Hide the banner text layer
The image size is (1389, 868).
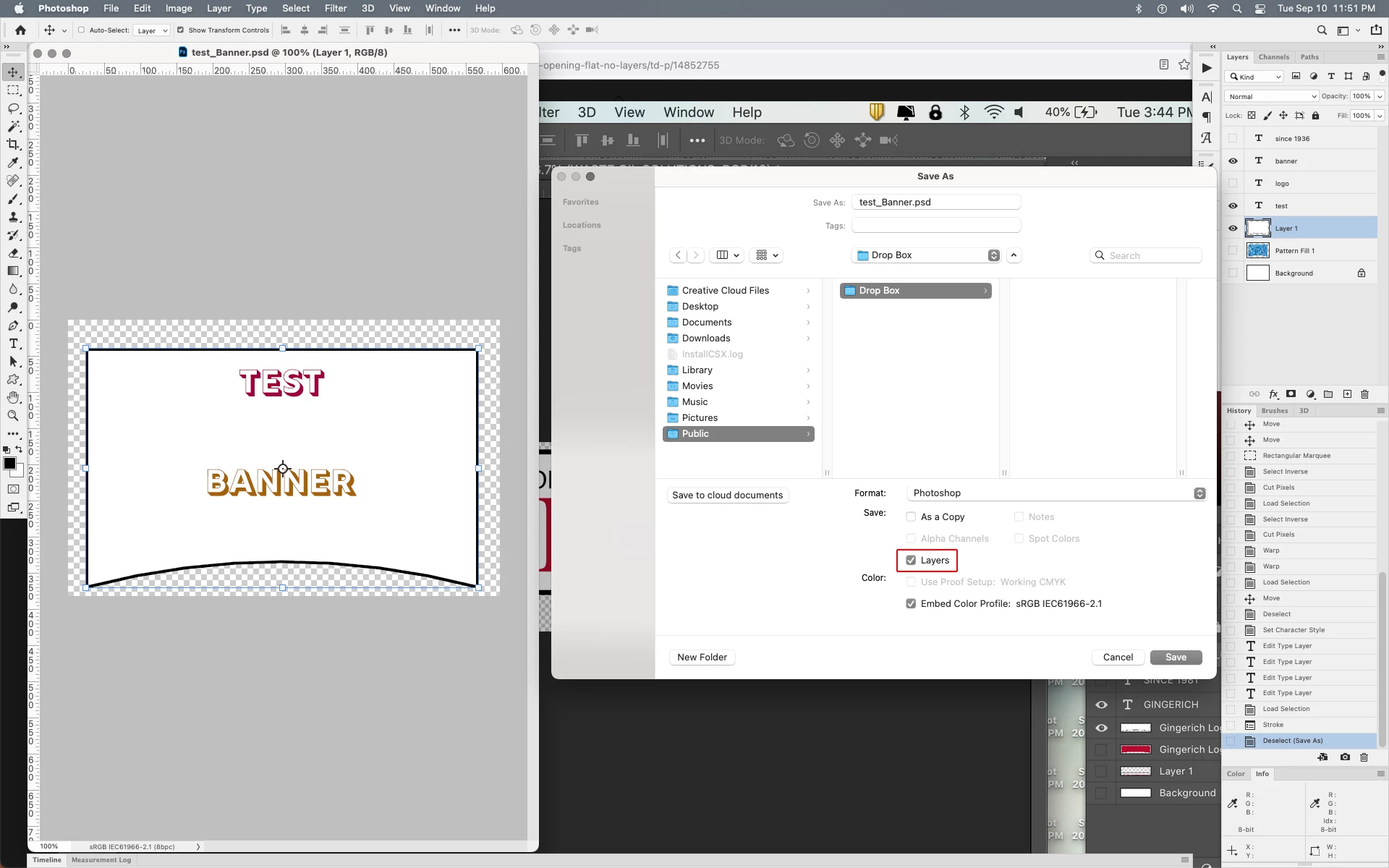[x=1233, y=161]
